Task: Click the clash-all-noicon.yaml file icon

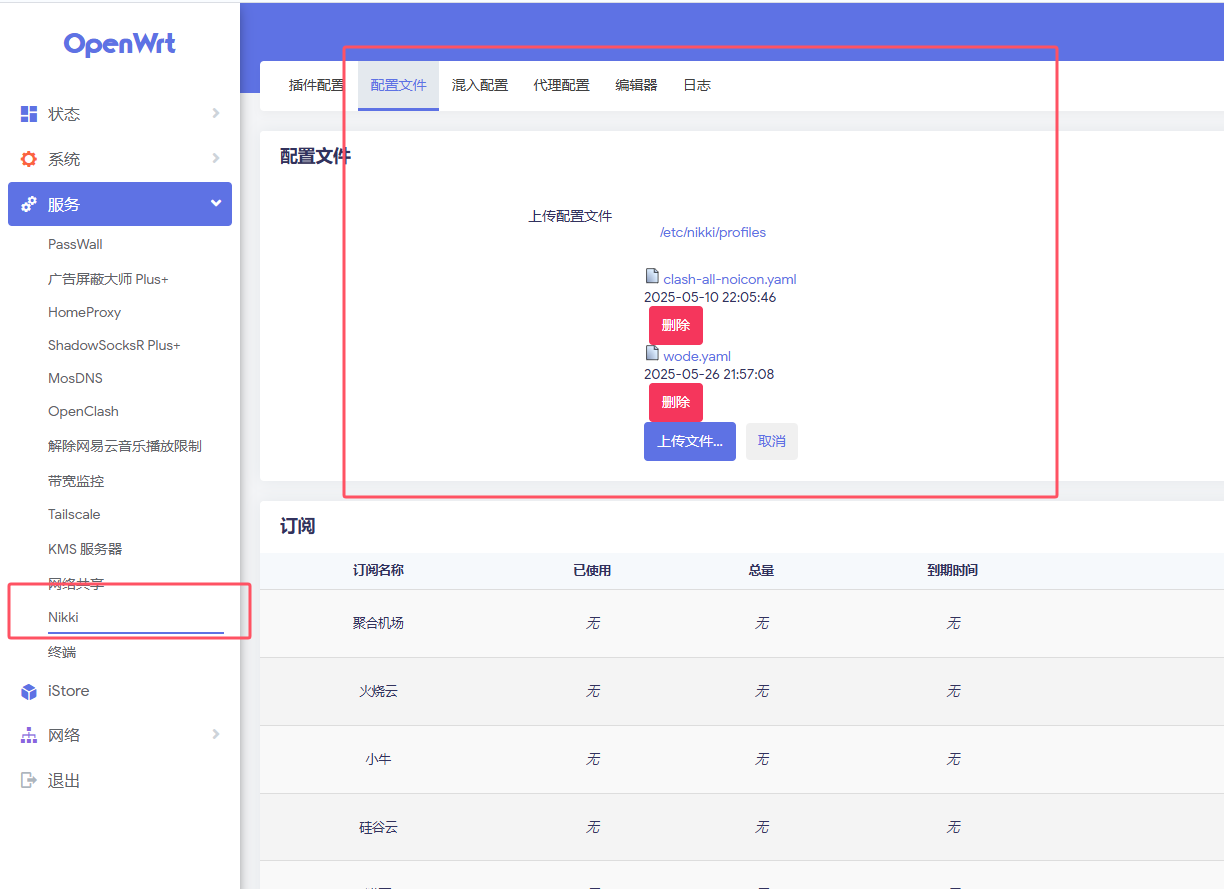Action: pos(652,276)
